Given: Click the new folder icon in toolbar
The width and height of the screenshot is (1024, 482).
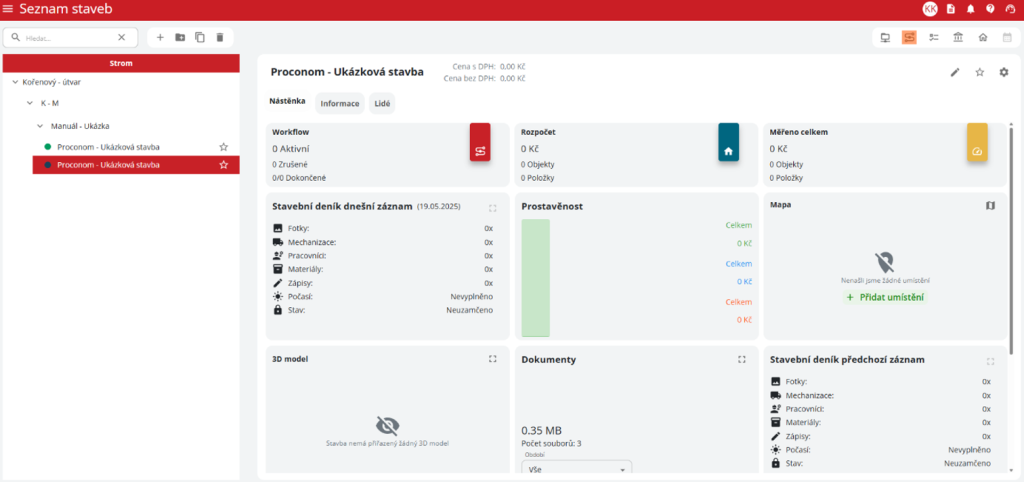Looking at the screenshot, I should [x=180, y=37].
